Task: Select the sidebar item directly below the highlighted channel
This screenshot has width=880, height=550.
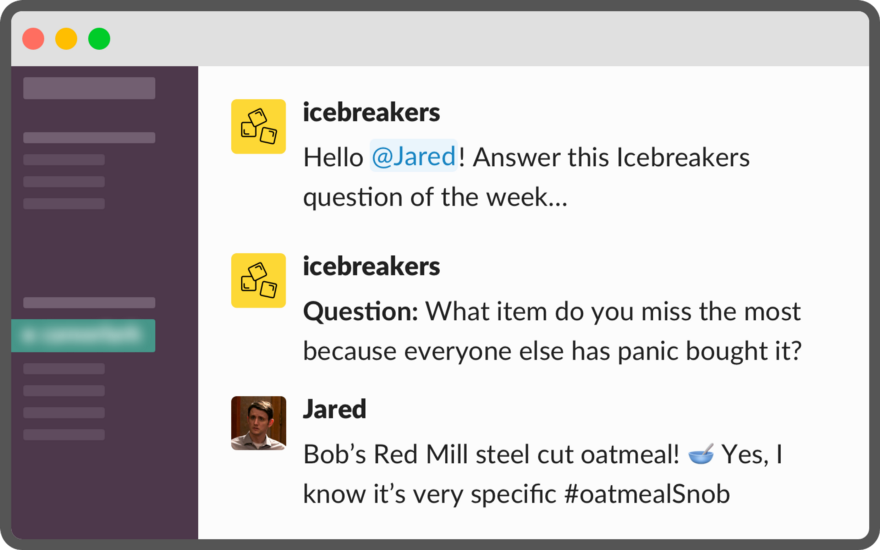Action: click(64, 369)
